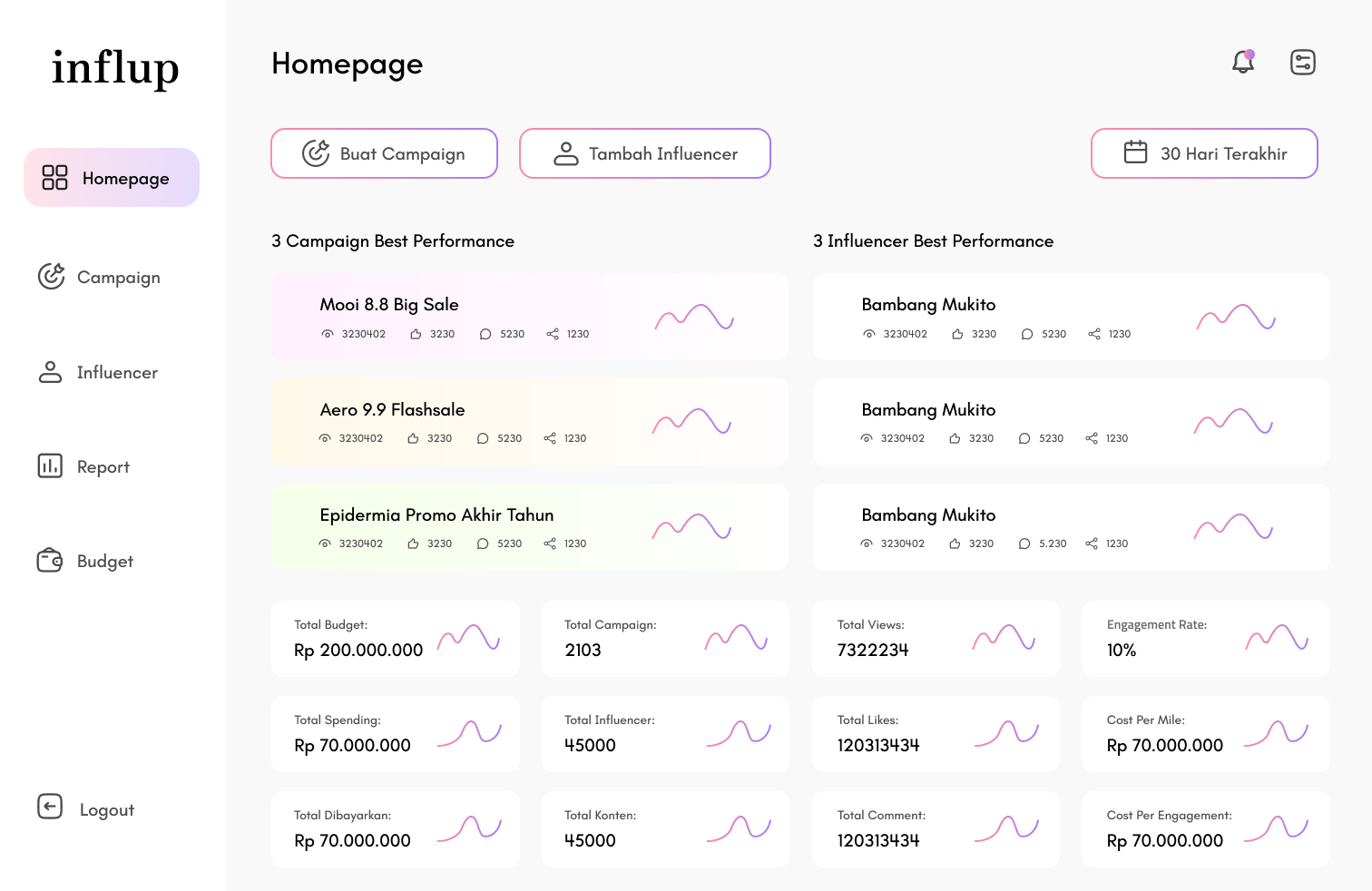This screenshot has width=1372, height=891.
Task: Open the Total Spending stat card
Action: [395, 734]
